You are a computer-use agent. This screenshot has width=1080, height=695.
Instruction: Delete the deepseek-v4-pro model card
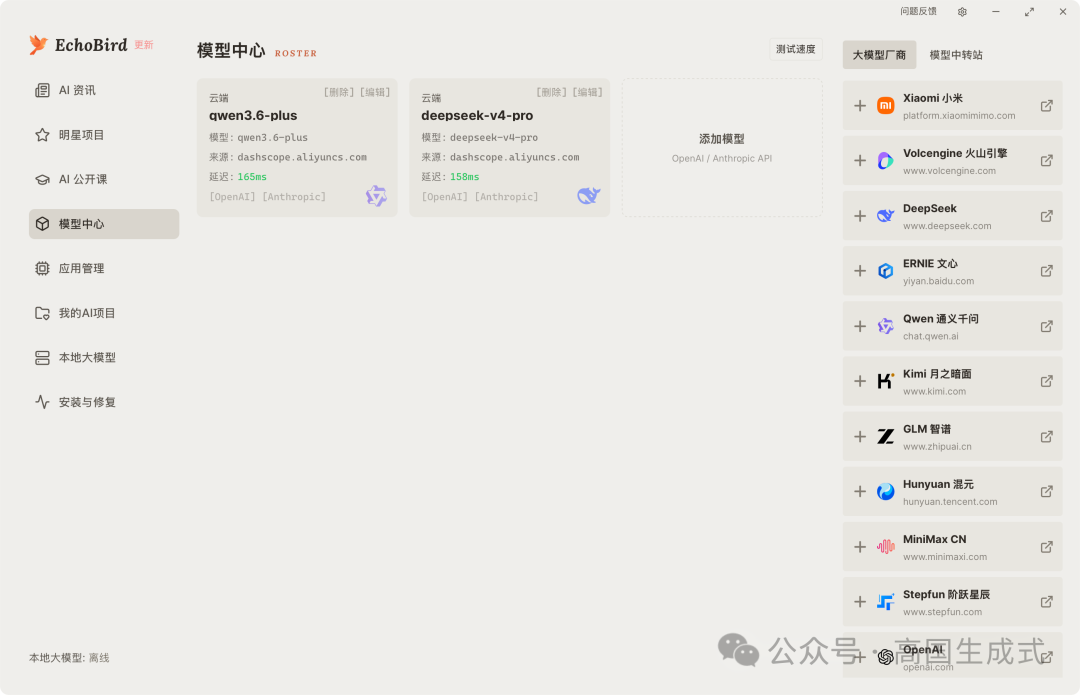[551, 92]
